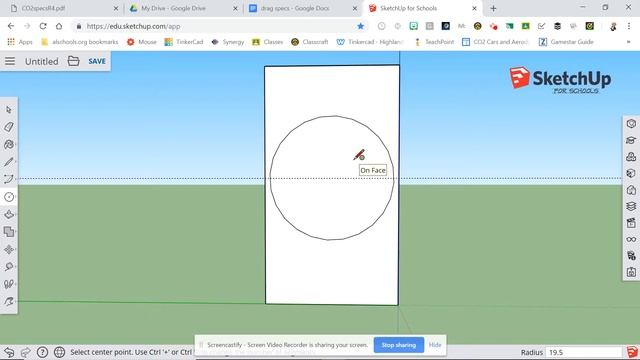The height and width of the screenshot is (360, 640).
Task: Click the active Circle tool
Action: click(9, 197)
